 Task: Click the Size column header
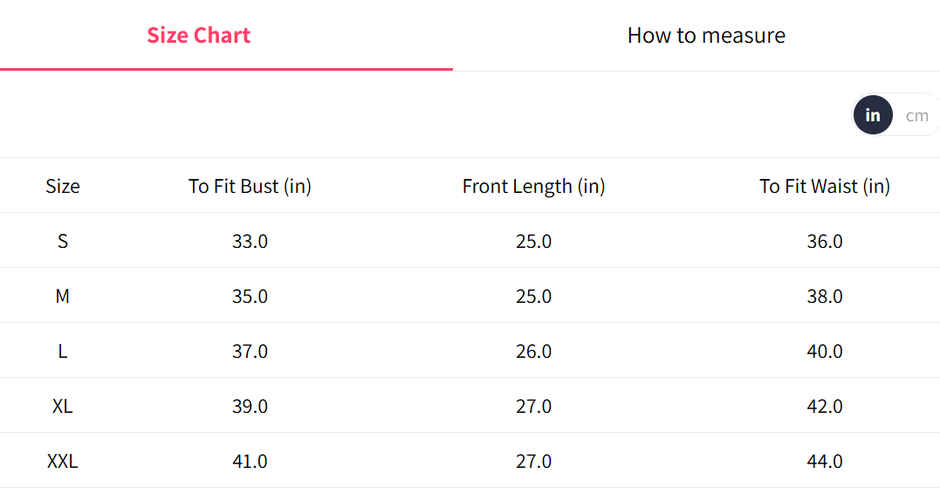click(62, 186)
